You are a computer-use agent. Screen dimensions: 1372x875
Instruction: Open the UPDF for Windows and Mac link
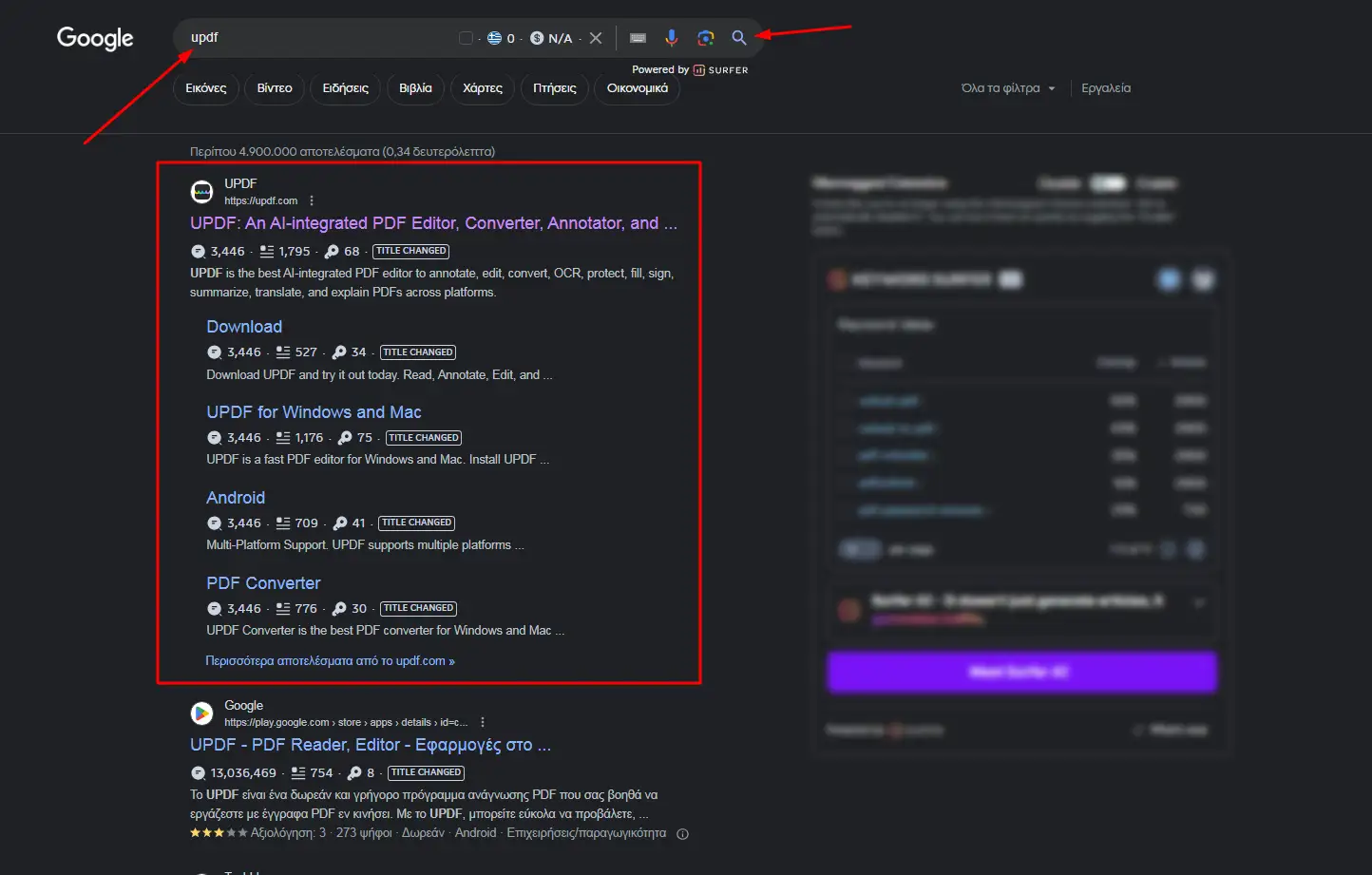[x=314, y=412]
